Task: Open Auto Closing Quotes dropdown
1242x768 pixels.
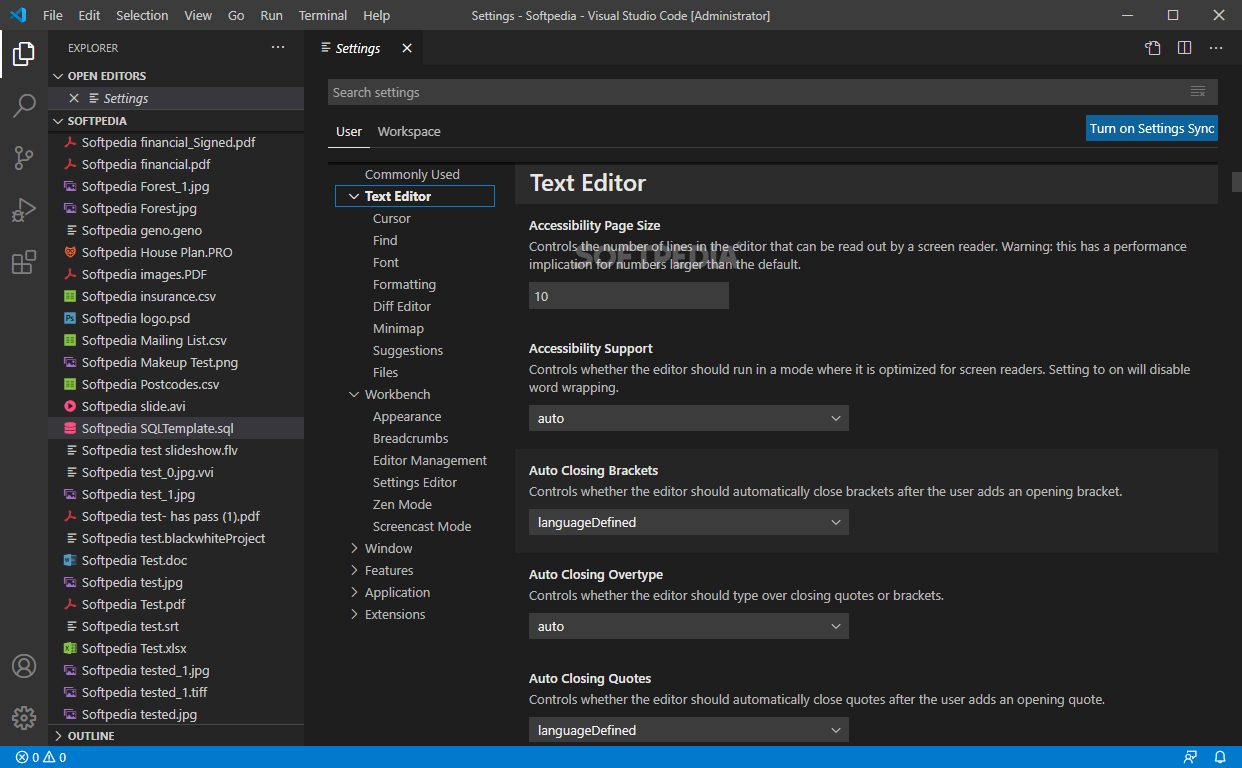Action: pos(688,730)
